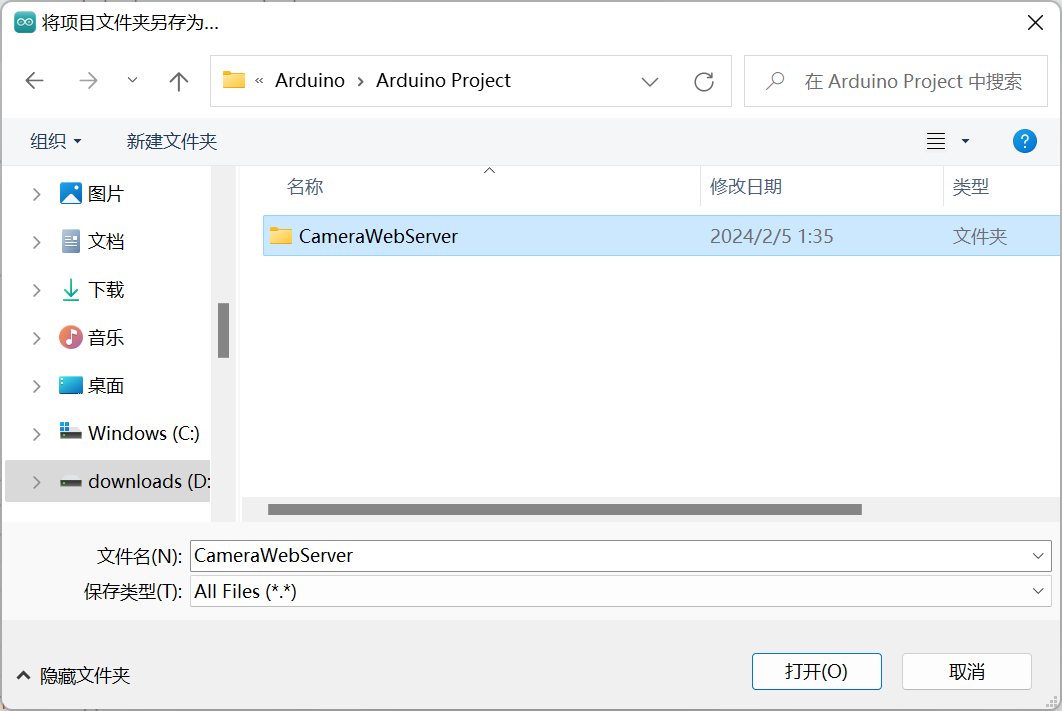Click the 取消 cancel button
Image resolution: width=1062 pixels, height=711 pixels.
pyautogui.click(x=967, y=672)
